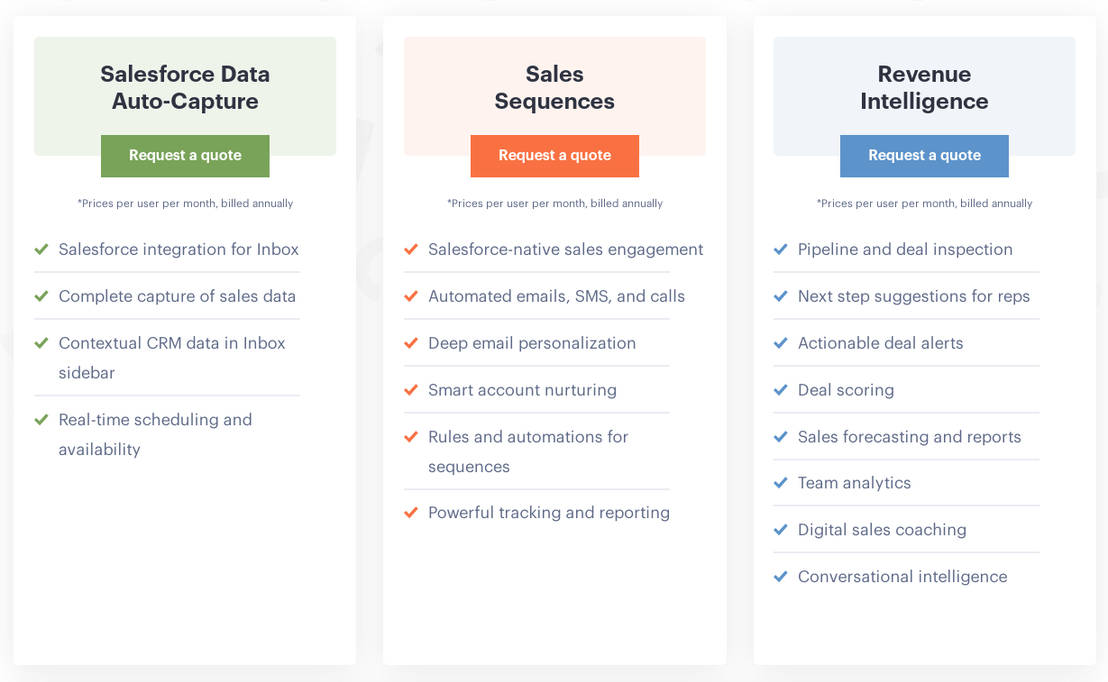Click checkmark beside Smart account nurturing
The image size is (1108, 682).
pyautogui.click(x=411, y=390)
